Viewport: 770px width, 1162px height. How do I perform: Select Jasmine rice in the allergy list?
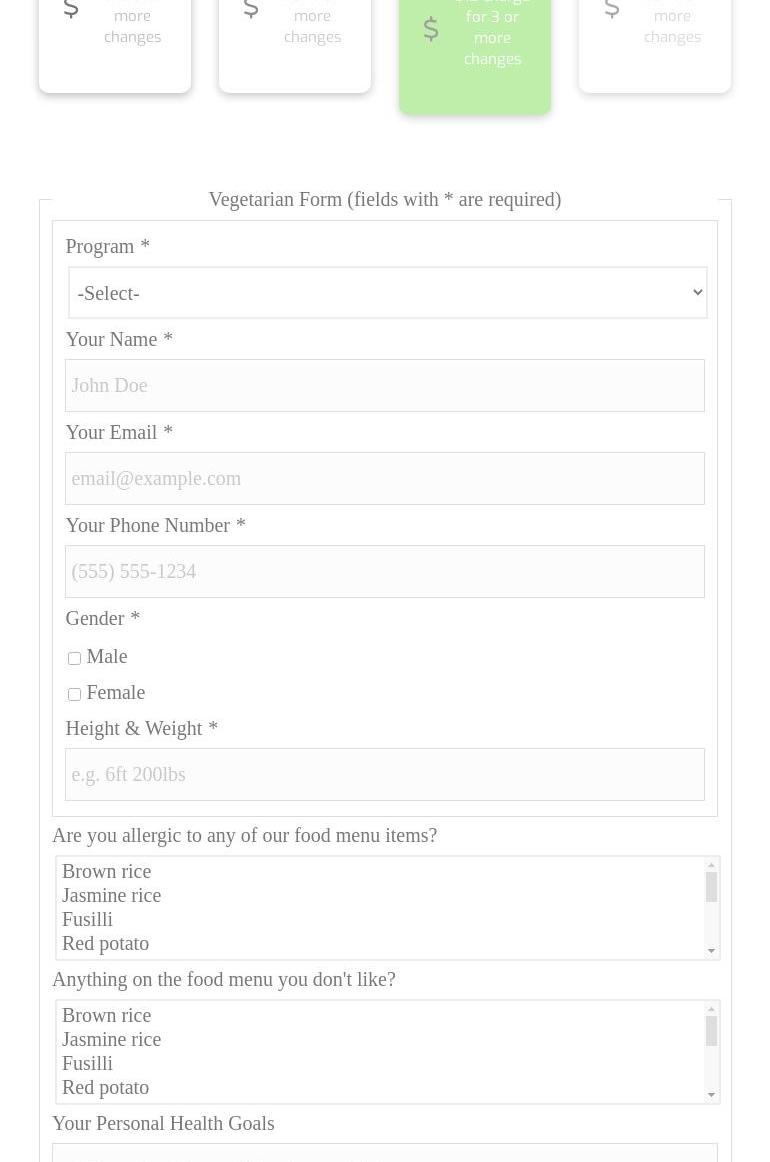pos(111,895)
